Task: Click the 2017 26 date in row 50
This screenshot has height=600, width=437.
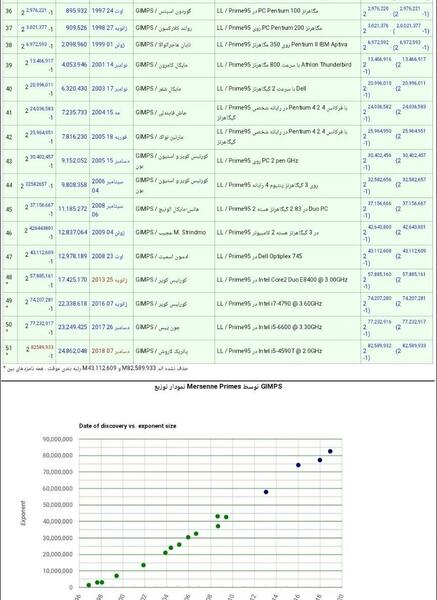Action: coord(111,327)
